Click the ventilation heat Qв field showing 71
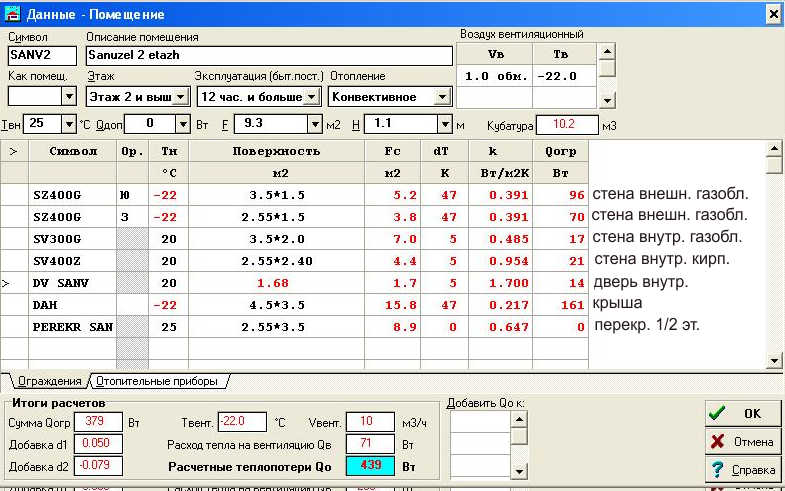The height and width of the screenshot is (491, 785). coord(370,443)
